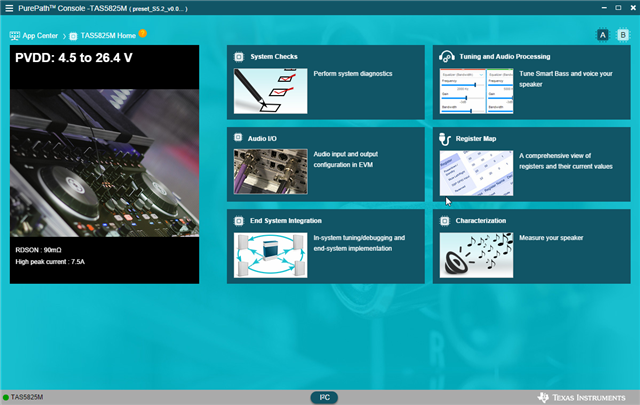Screen dimensions: 640x405
Task: Click 'In-system tuning/debugging' description text
Action: 359,243
